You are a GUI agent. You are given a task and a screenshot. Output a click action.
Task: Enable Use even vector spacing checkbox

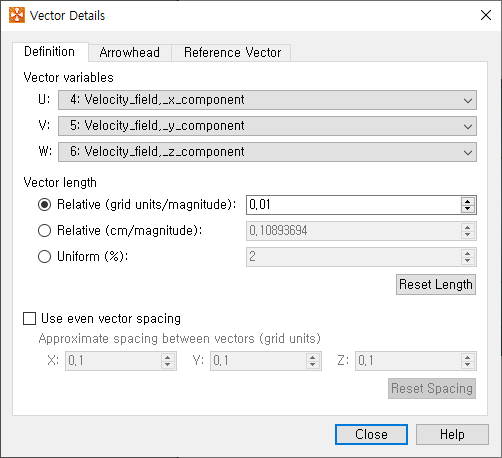pos(30,318)
